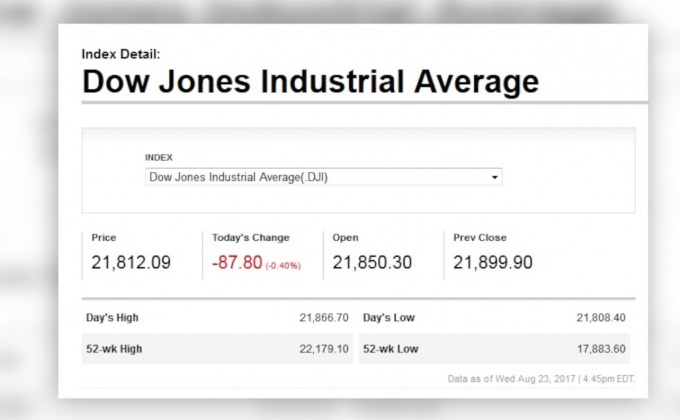Click the index selection combo box
This screenshot has height=420, width=680.
pyautogui.click(x=320, y=177)
